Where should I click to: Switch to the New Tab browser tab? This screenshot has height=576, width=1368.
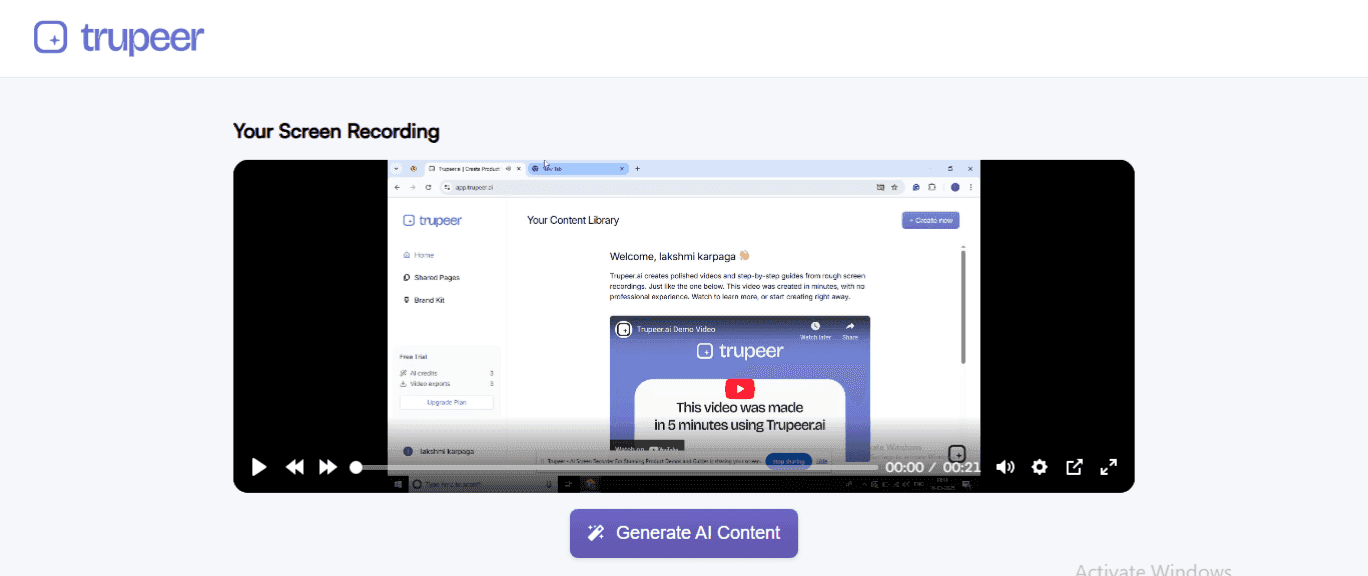578,168
